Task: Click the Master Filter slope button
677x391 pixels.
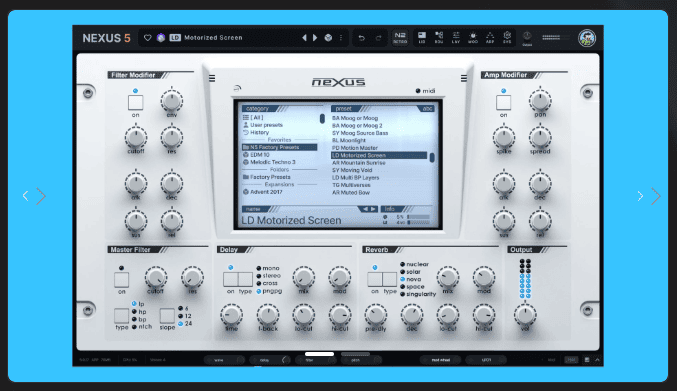Action: (167, 316)
